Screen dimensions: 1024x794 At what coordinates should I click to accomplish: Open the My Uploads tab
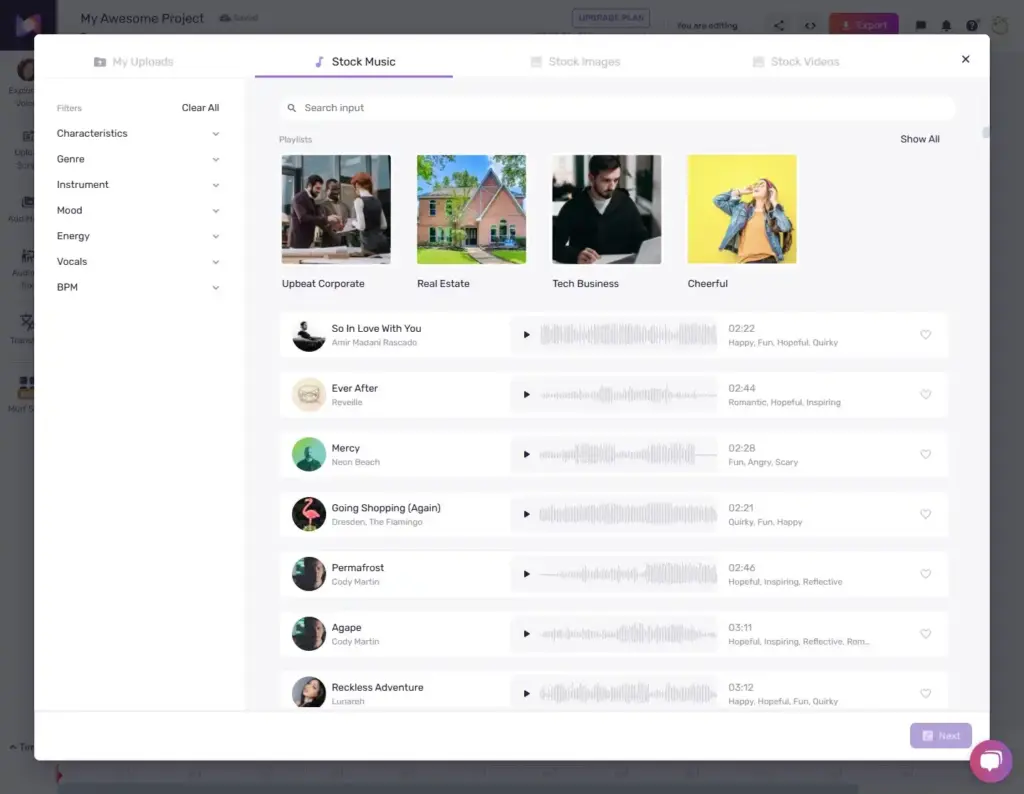133,62
